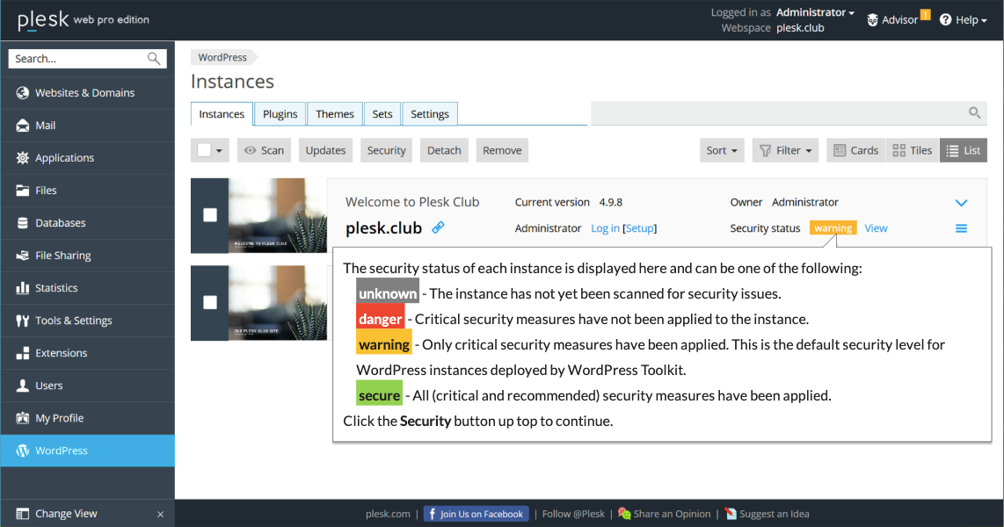
Task: Click the eye icon on Scan button
Action: [x=250, y=150]
